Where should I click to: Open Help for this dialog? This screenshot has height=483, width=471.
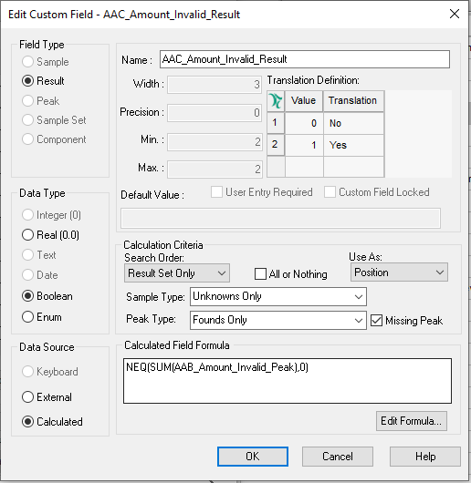(425, 456)
